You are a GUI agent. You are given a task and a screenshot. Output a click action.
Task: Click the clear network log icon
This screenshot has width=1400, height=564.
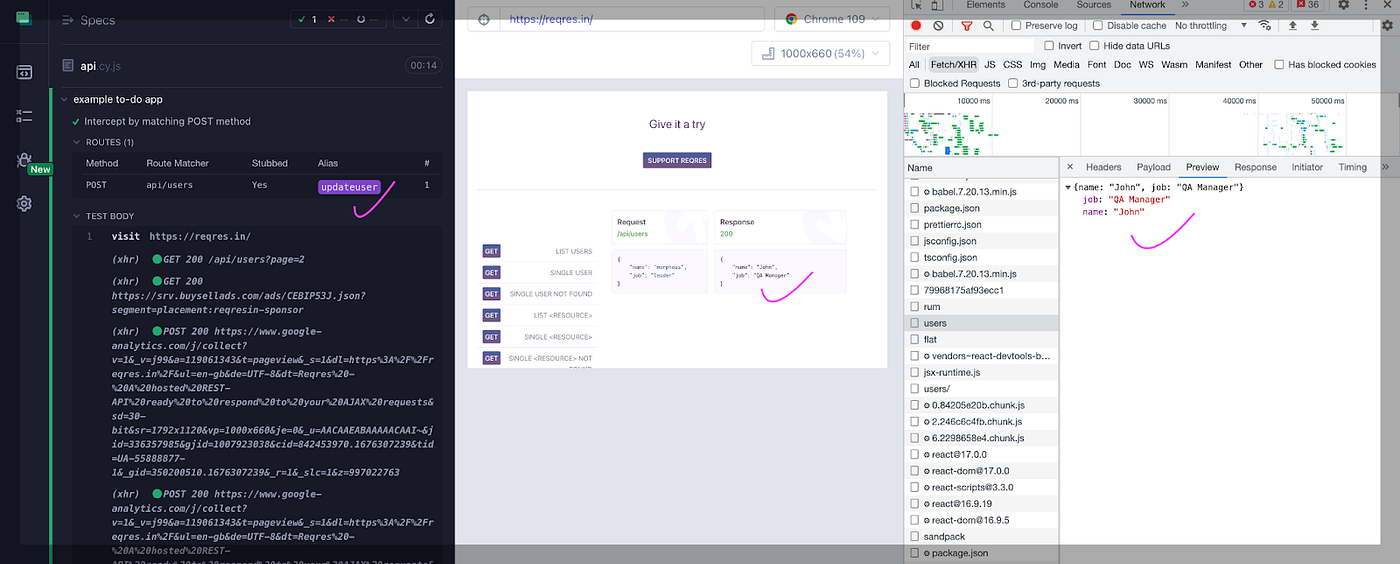pos(938,26)
